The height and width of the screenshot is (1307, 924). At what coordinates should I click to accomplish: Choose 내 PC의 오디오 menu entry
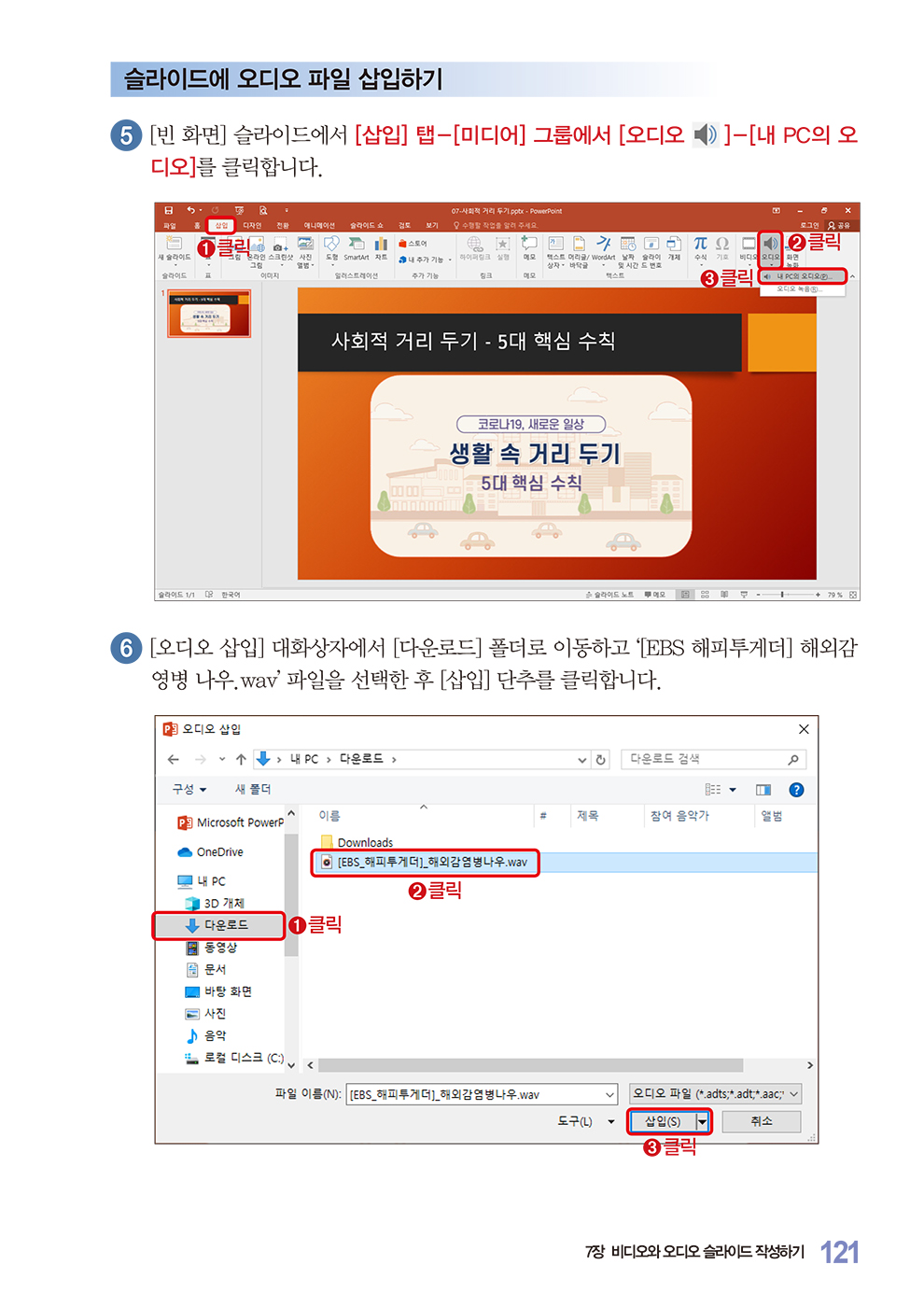[x=803, y=276]
